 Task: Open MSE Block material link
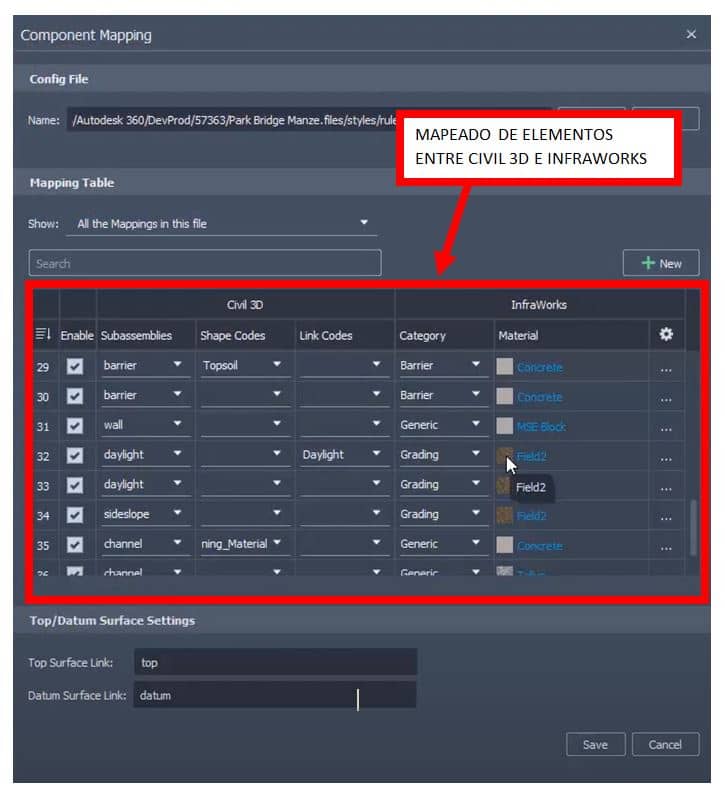point(542,427)
